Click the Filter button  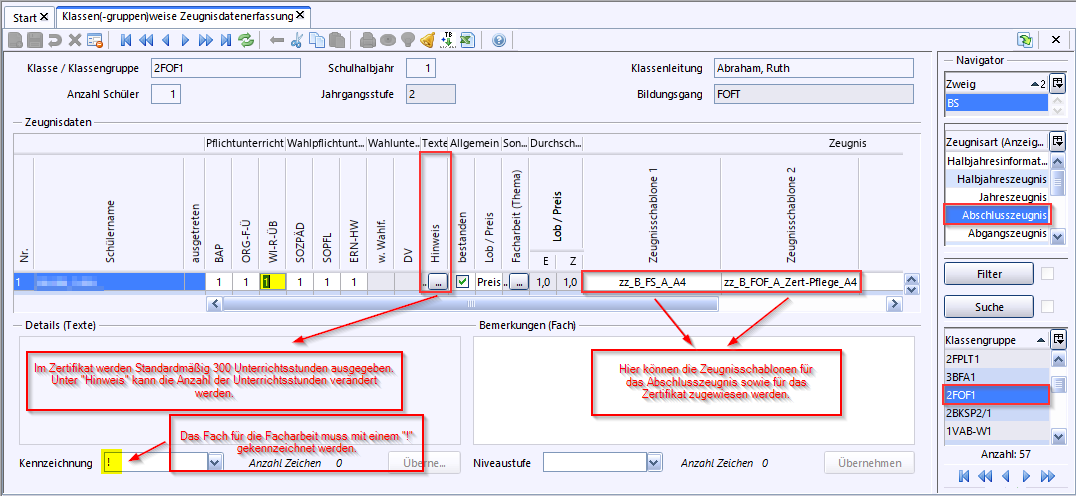tap(974, 274)
